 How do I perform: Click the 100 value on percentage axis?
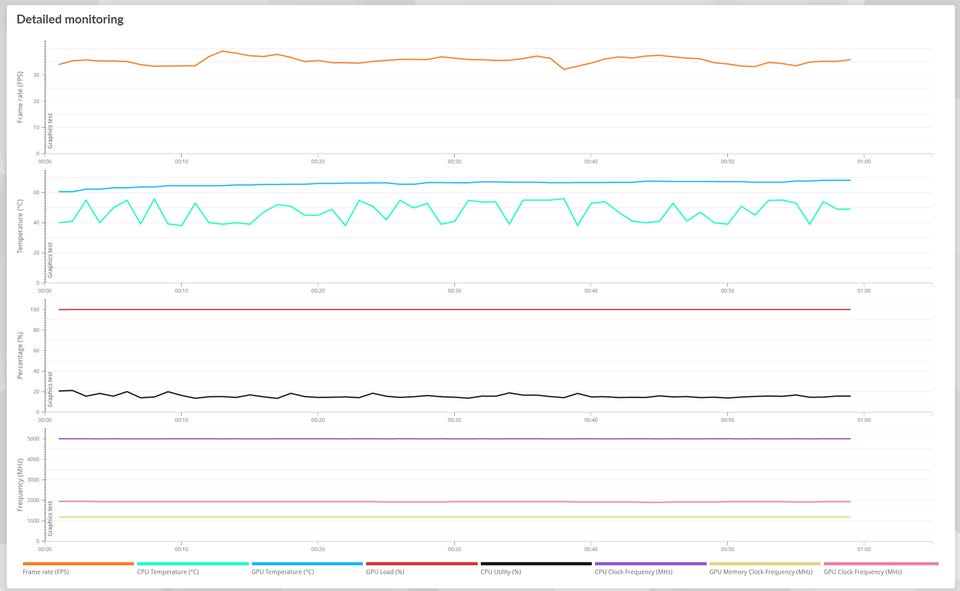coord(35,310)
